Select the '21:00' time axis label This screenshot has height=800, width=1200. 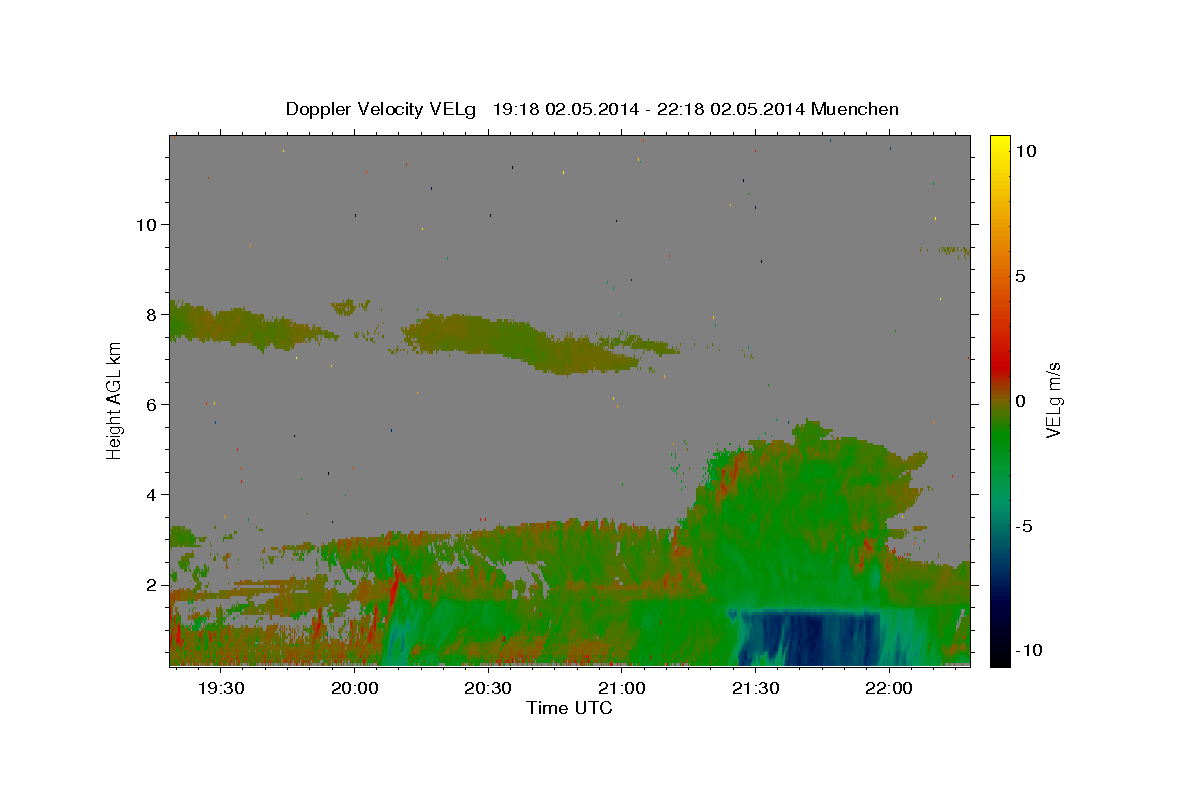pos(621,688)
